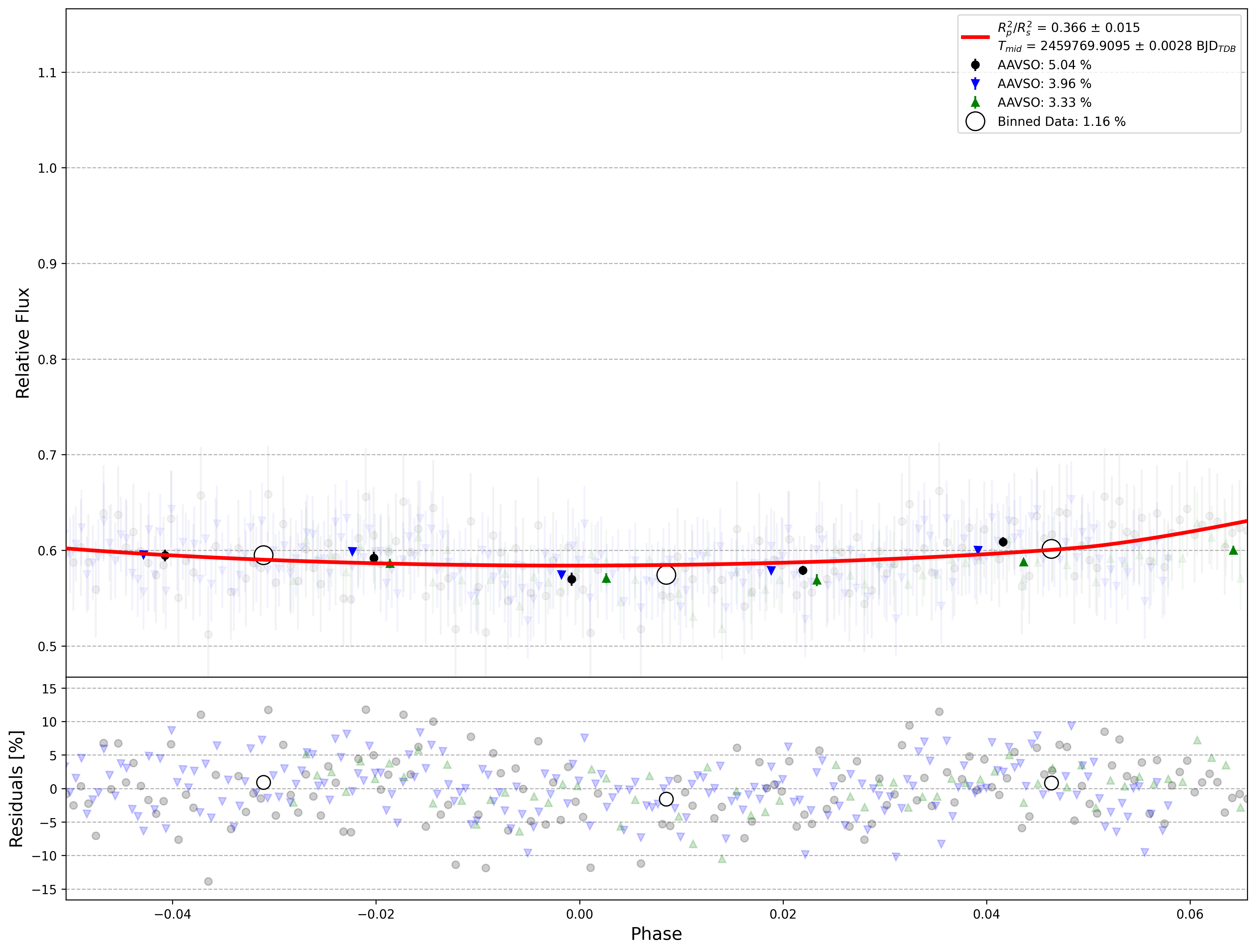Click the 0.5 tick on Relative Flux axis
1256x952 pixels.
[x=47, y=647]
